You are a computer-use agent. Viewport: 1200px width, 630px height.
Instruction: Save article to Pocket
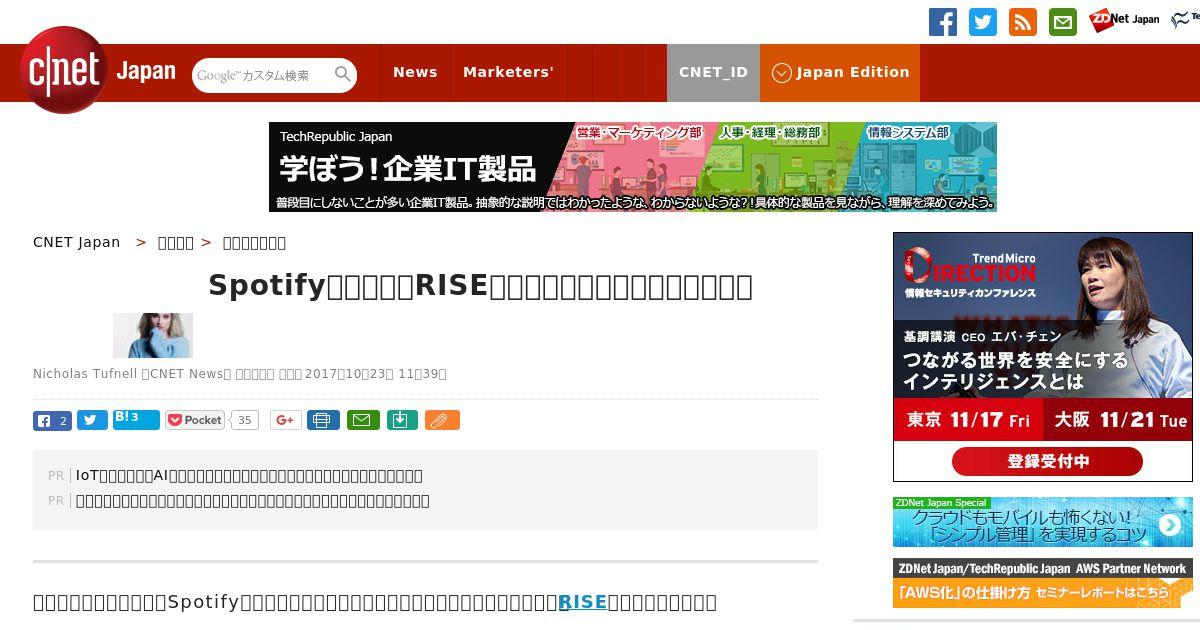pos(195,420)
